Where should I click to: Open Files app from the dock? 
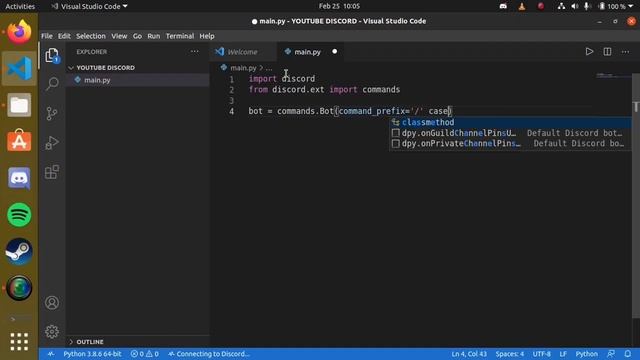19,105
